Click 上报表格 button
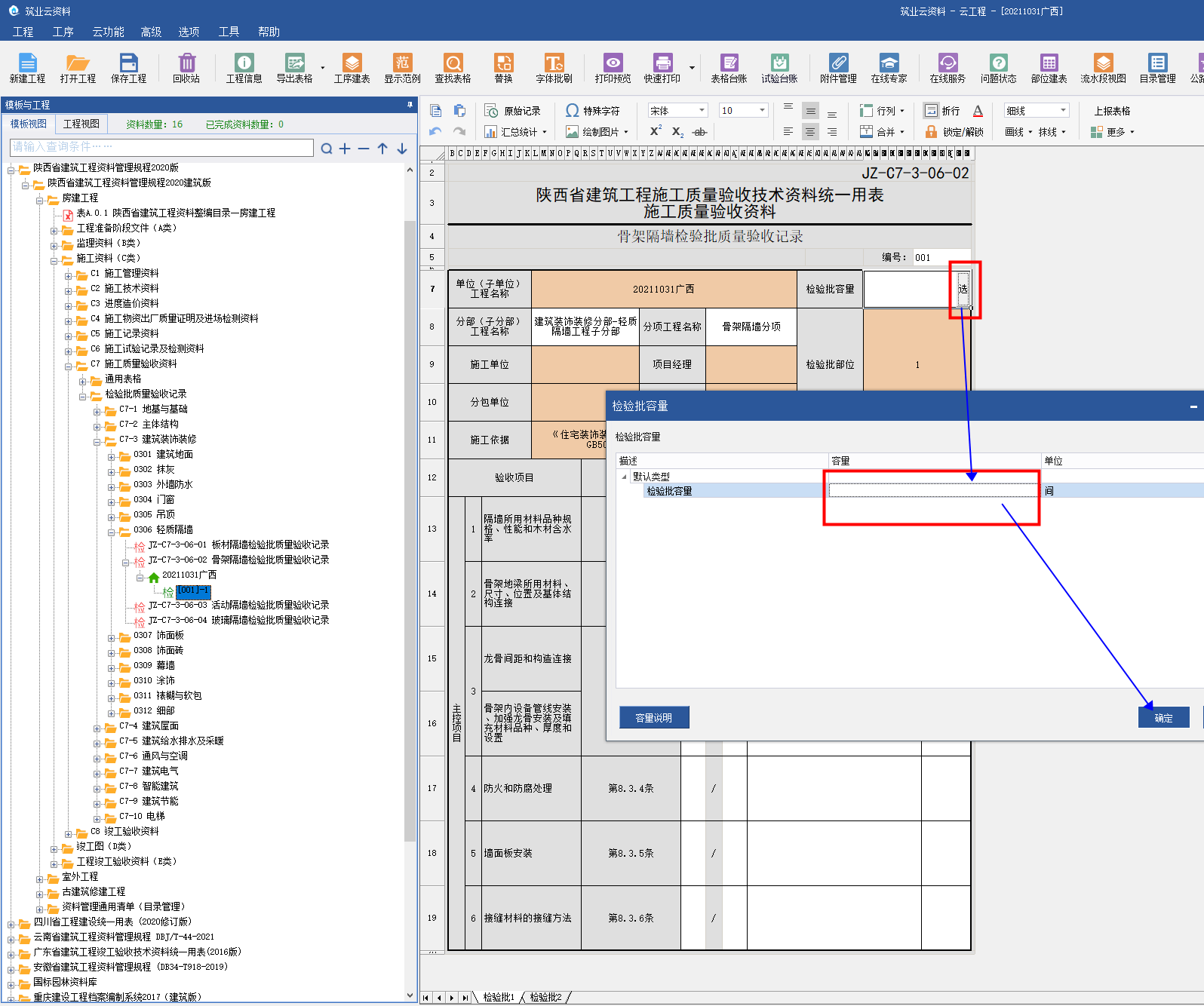The height and width of the screenshot is (1006, 1204). click(1112, 111)
